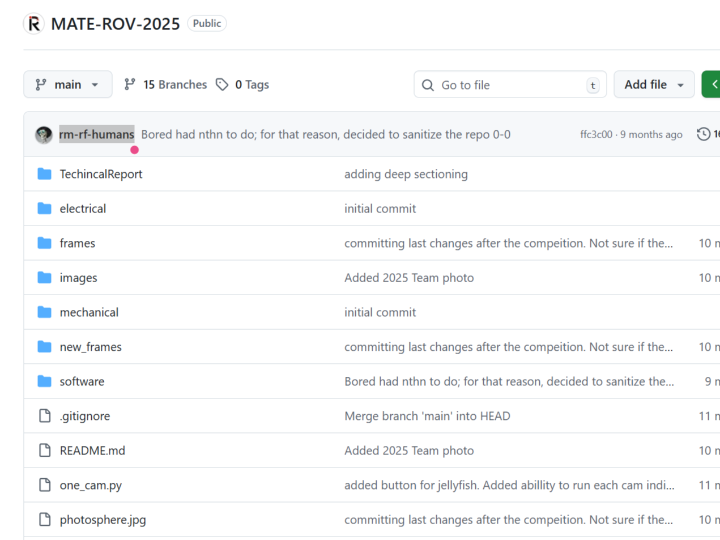720x540 pixels.
Task: Open the green Code button dropdown
Action: [x=711, y=85]
